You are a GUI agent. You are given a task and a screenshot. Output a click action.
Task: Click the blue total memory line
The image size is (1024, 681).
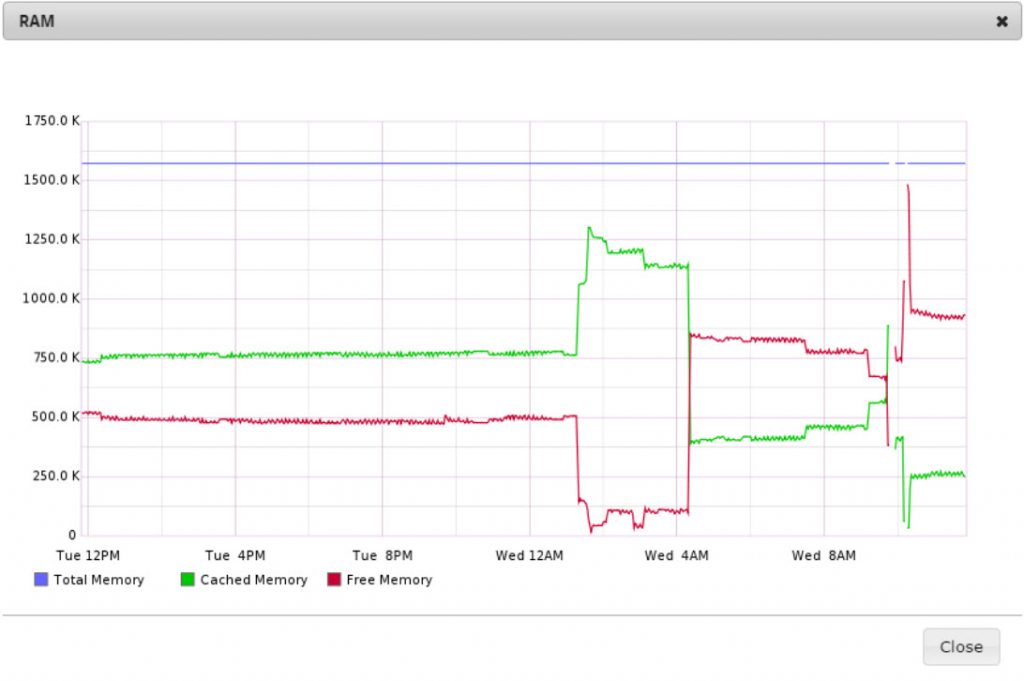(485, 163)
